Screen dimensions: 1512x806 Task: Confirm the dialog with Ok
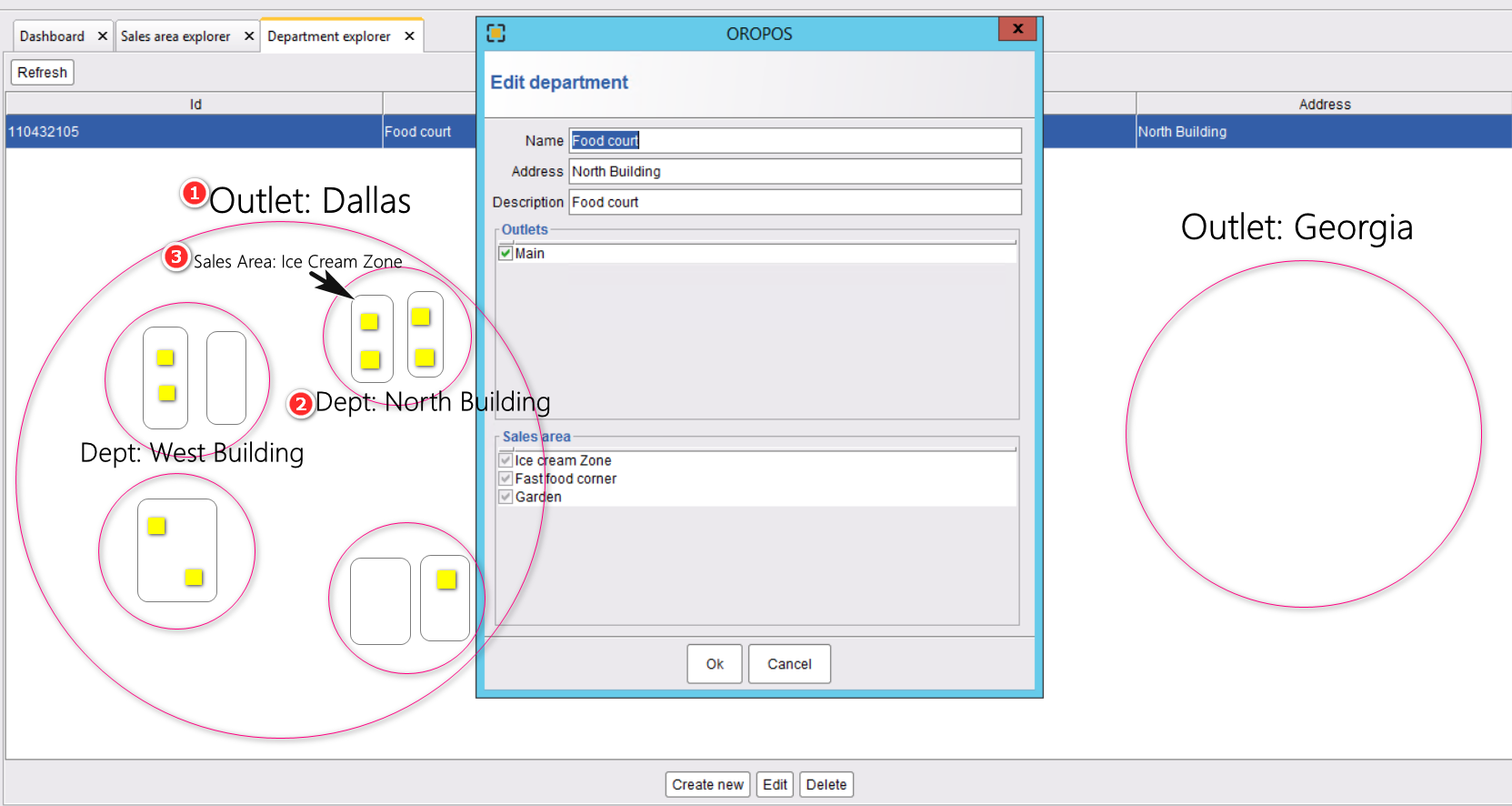pyautogui.click(x=715, y=664)
